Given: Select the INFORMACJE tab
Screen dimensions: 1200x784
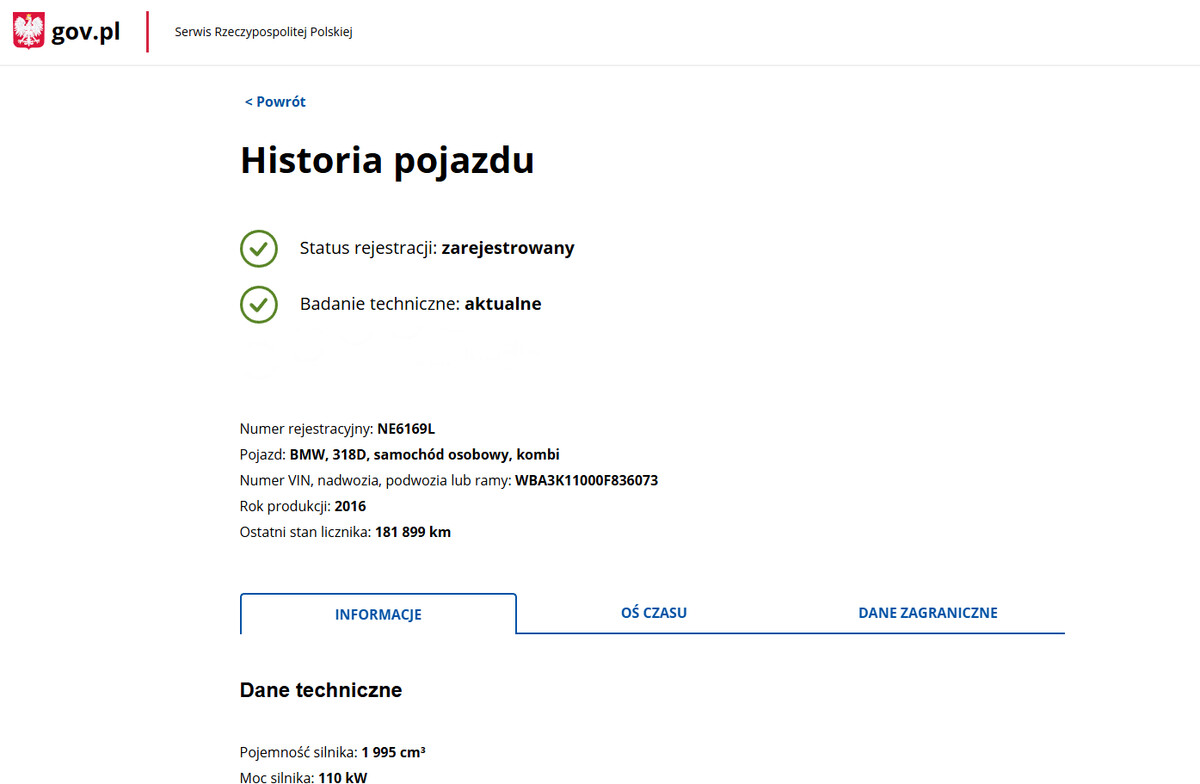Looking at the screenshot, I should (x=378, y=615).
